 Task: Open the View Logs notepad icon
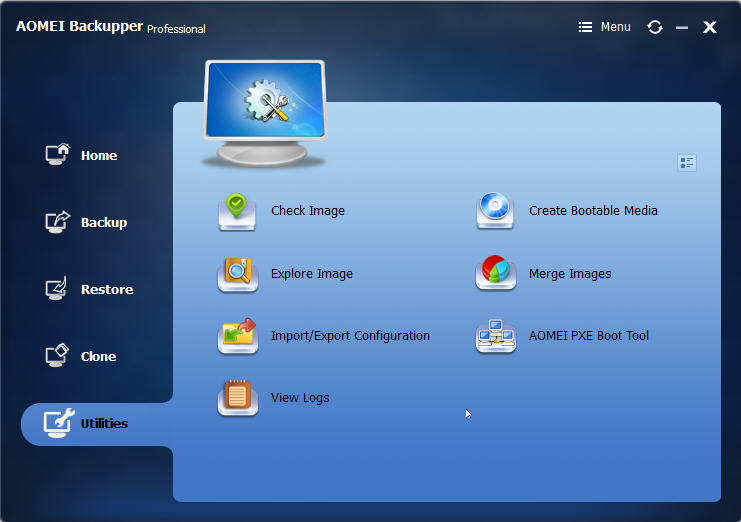click(x=237, y=398)
